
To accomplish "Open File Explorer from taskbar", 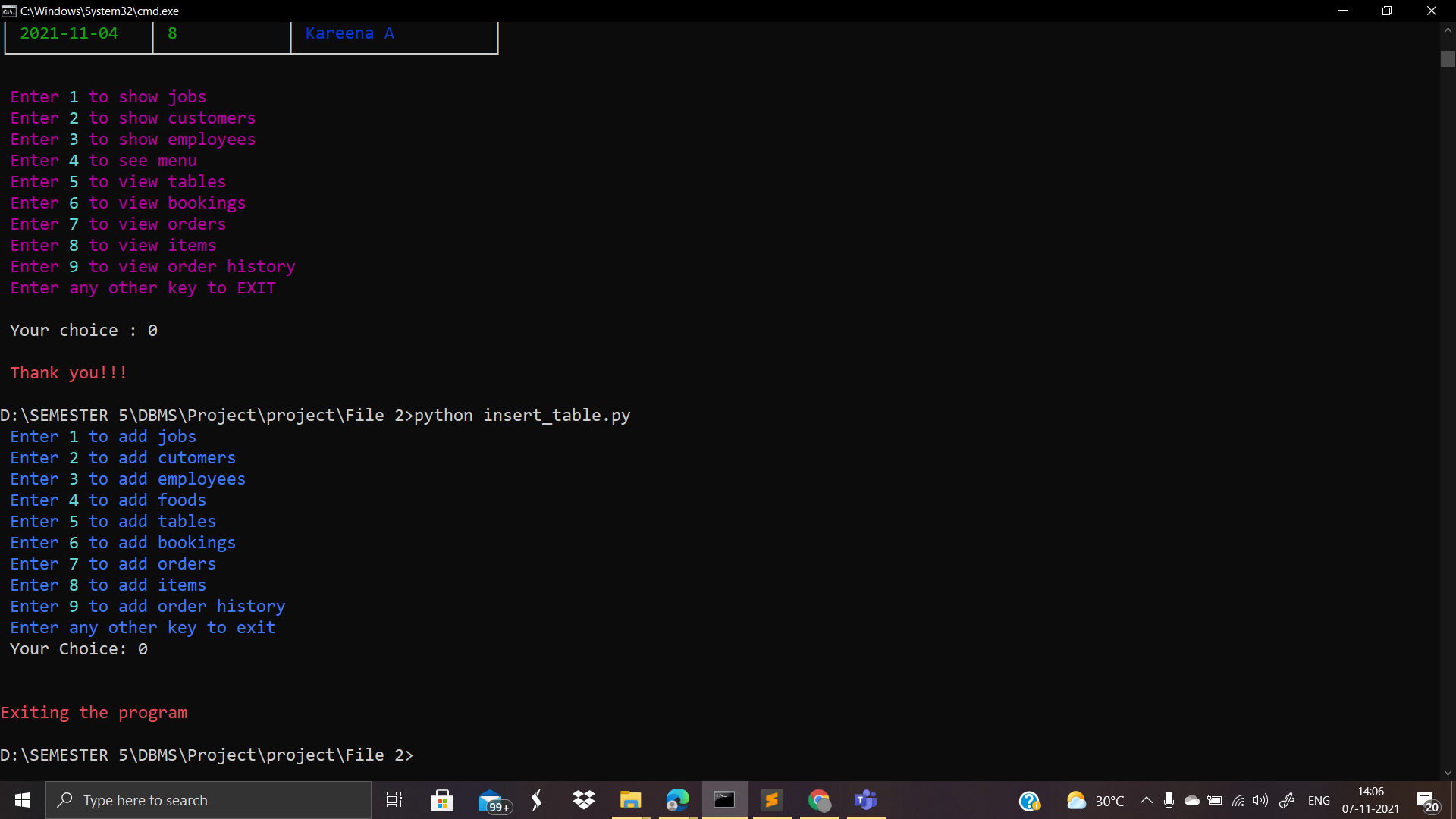I will [630, 800].
